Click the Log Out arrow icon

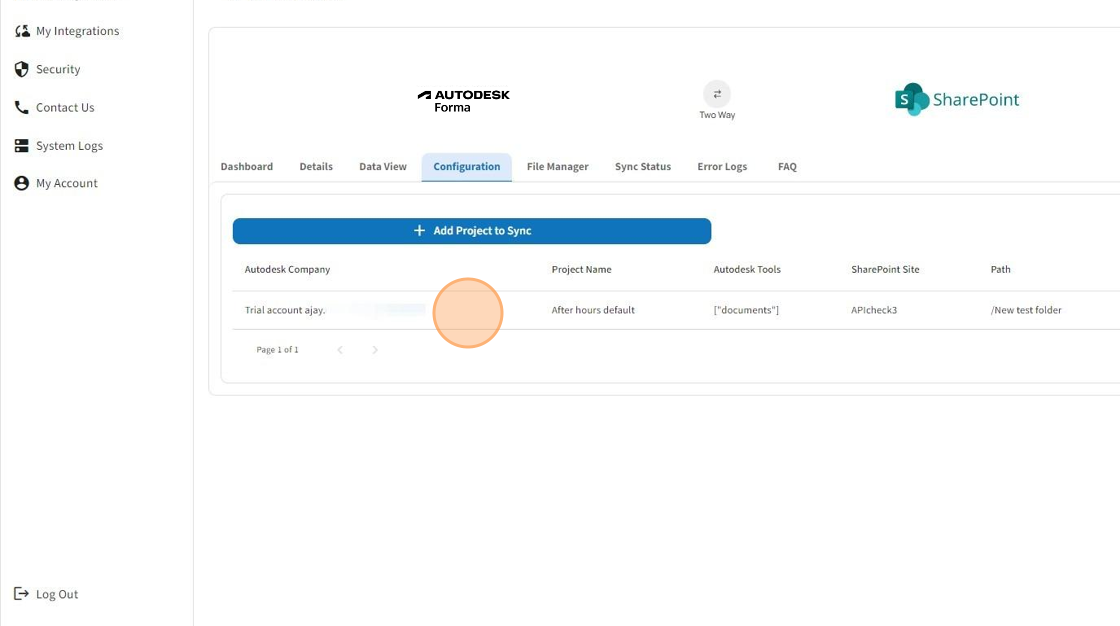[x=22, y=594]
